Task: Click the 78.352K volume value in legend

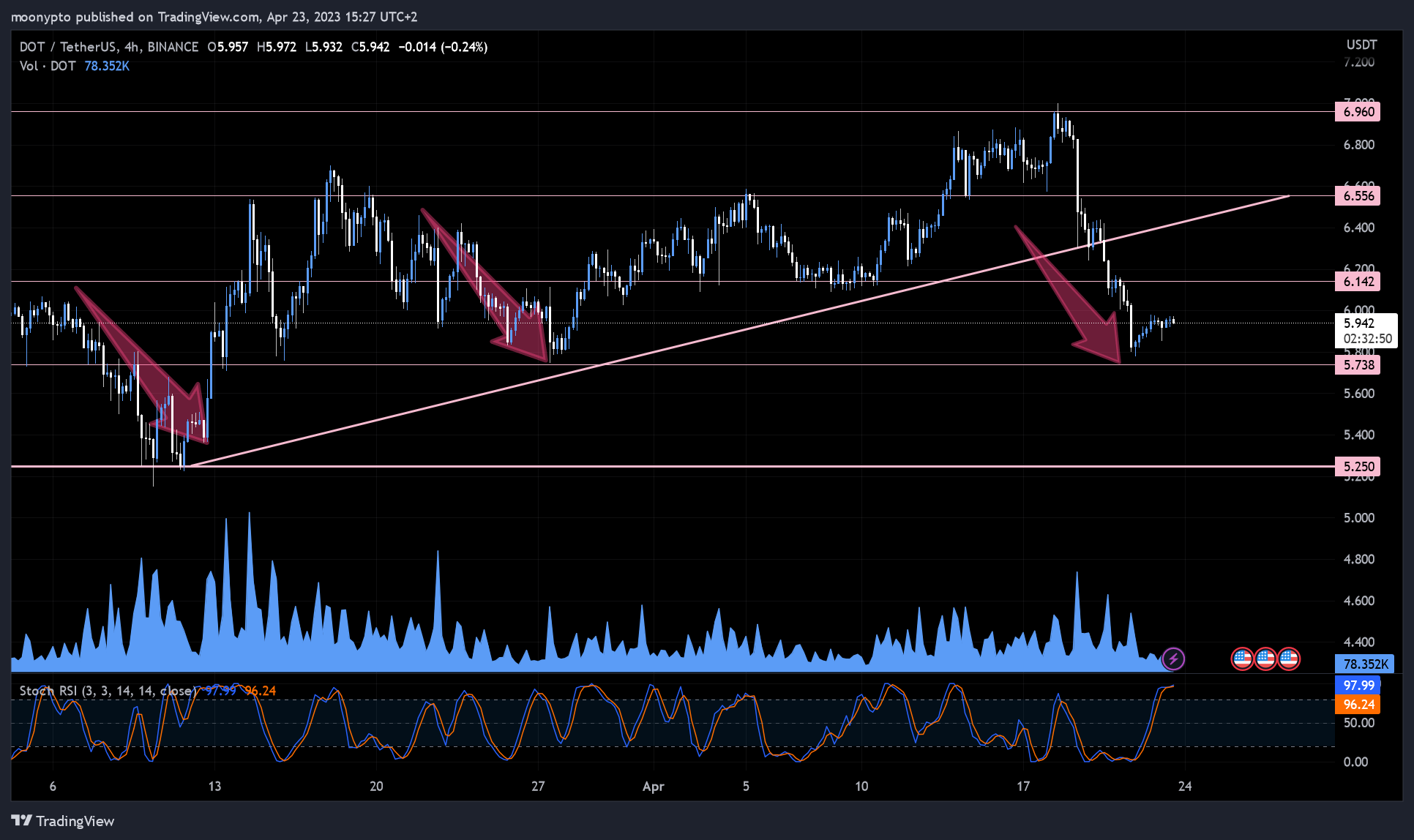Action: click(x=107, y=66)
